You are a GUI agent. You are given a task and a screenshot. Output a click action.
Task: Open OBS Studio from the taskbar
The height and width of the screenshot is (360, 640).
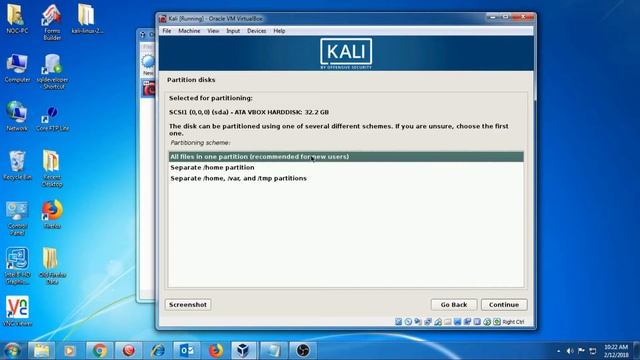[303, 351]
